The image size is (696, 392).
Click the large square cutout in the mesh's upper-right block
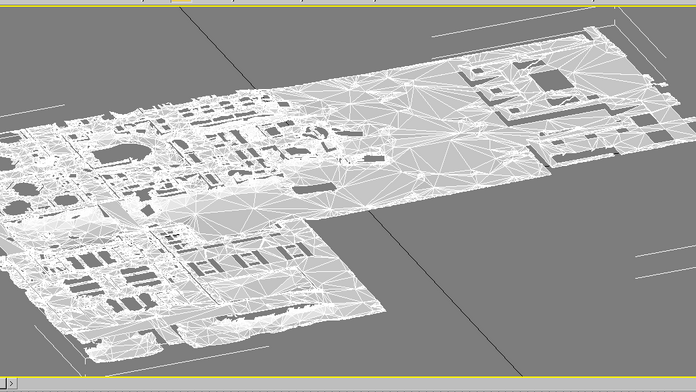[x=551, y=80]
